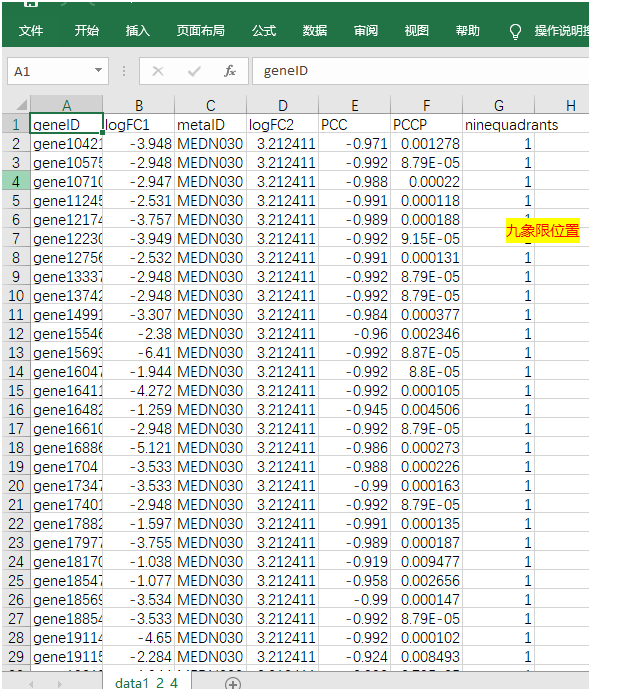Click the previous sheet navigation arrow
The image size is (632, 692).
[31, 684]
